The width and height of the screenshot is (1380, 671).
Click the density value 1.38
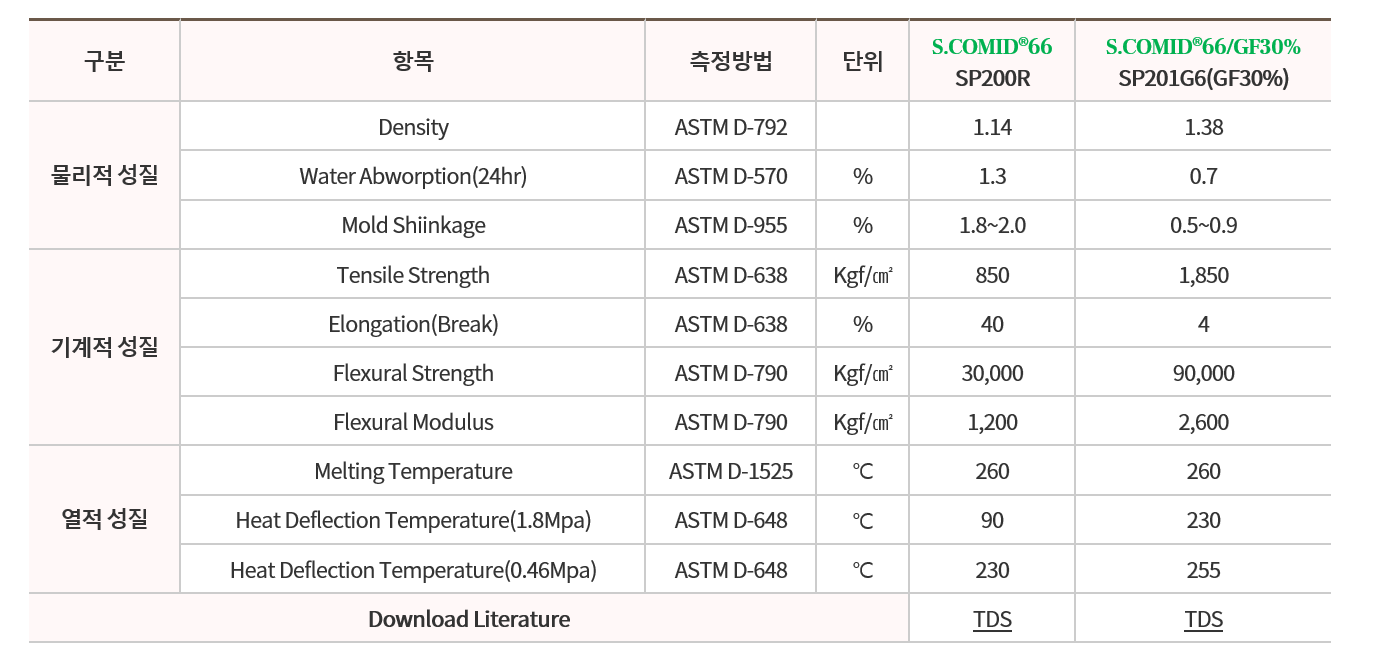point(1203,128)
